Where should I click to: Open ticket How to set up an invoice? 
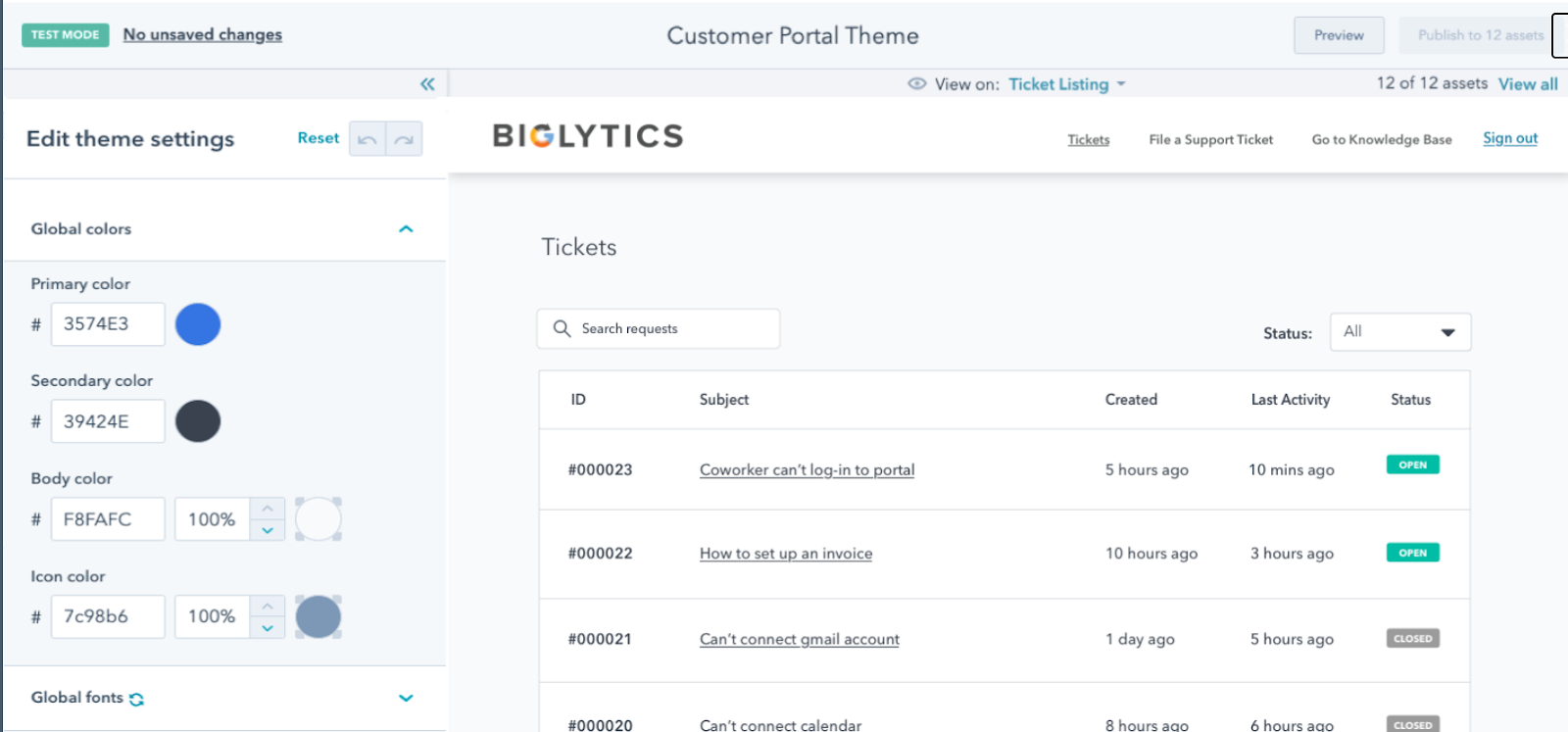(786, 553)
